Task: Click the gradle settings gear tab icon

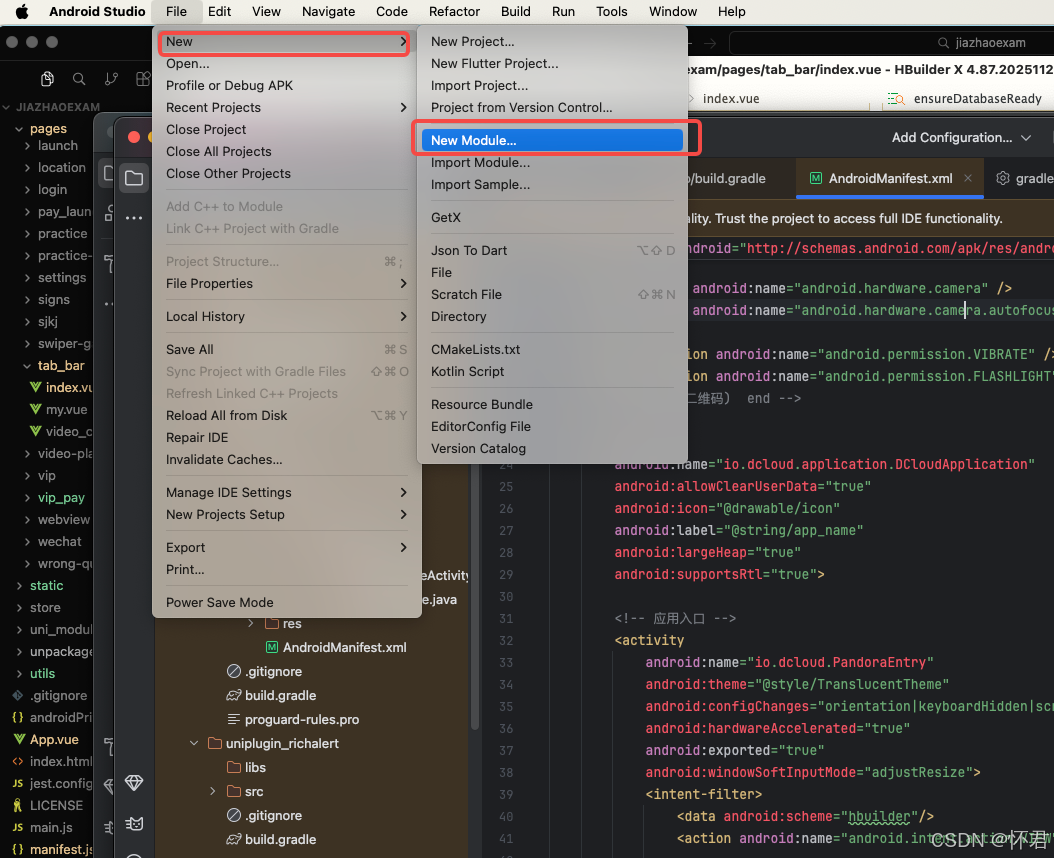Action: 1002,178
